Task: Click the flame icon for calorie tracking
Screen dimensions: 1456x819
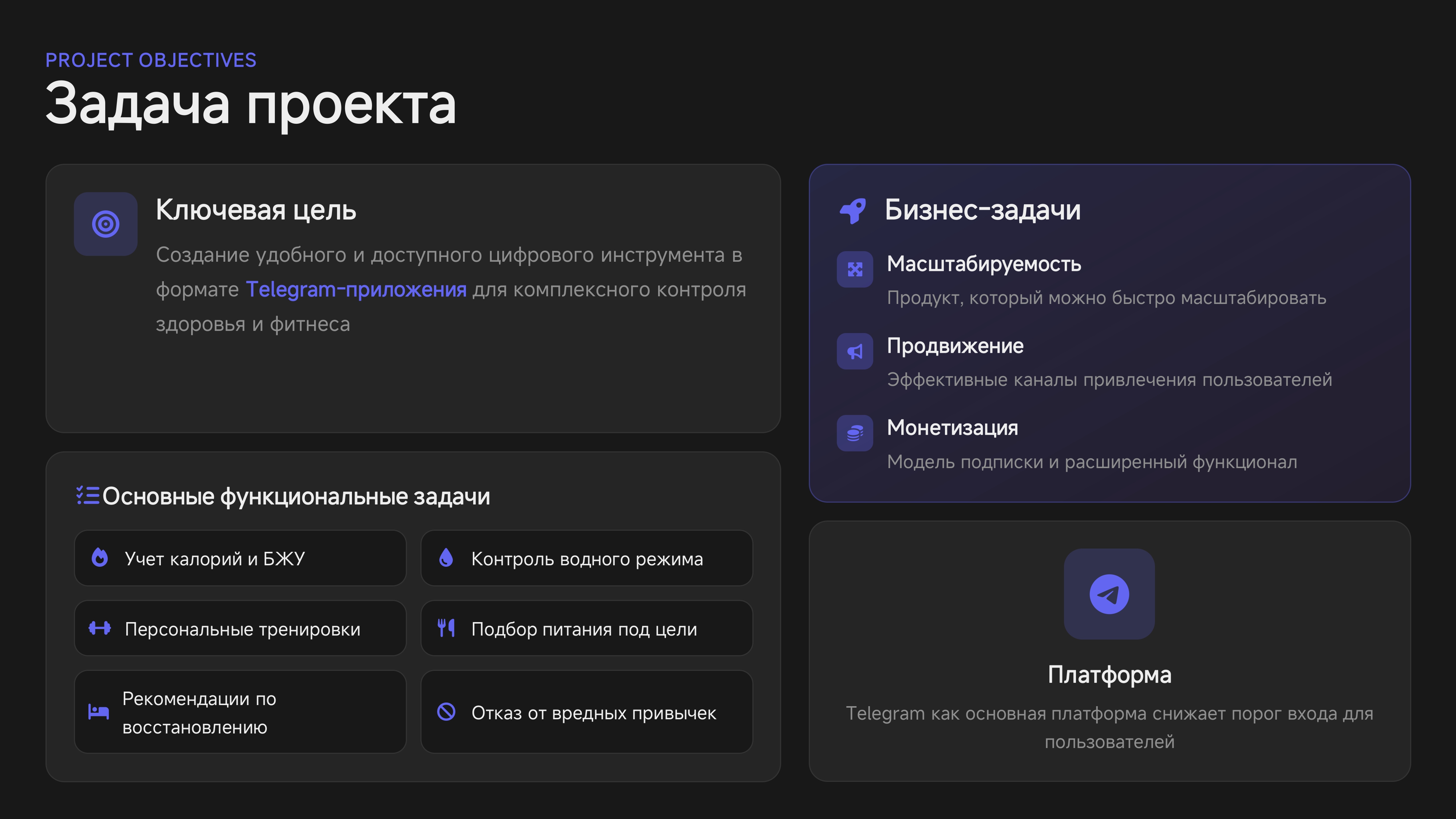Action: [x=100, y=558]
